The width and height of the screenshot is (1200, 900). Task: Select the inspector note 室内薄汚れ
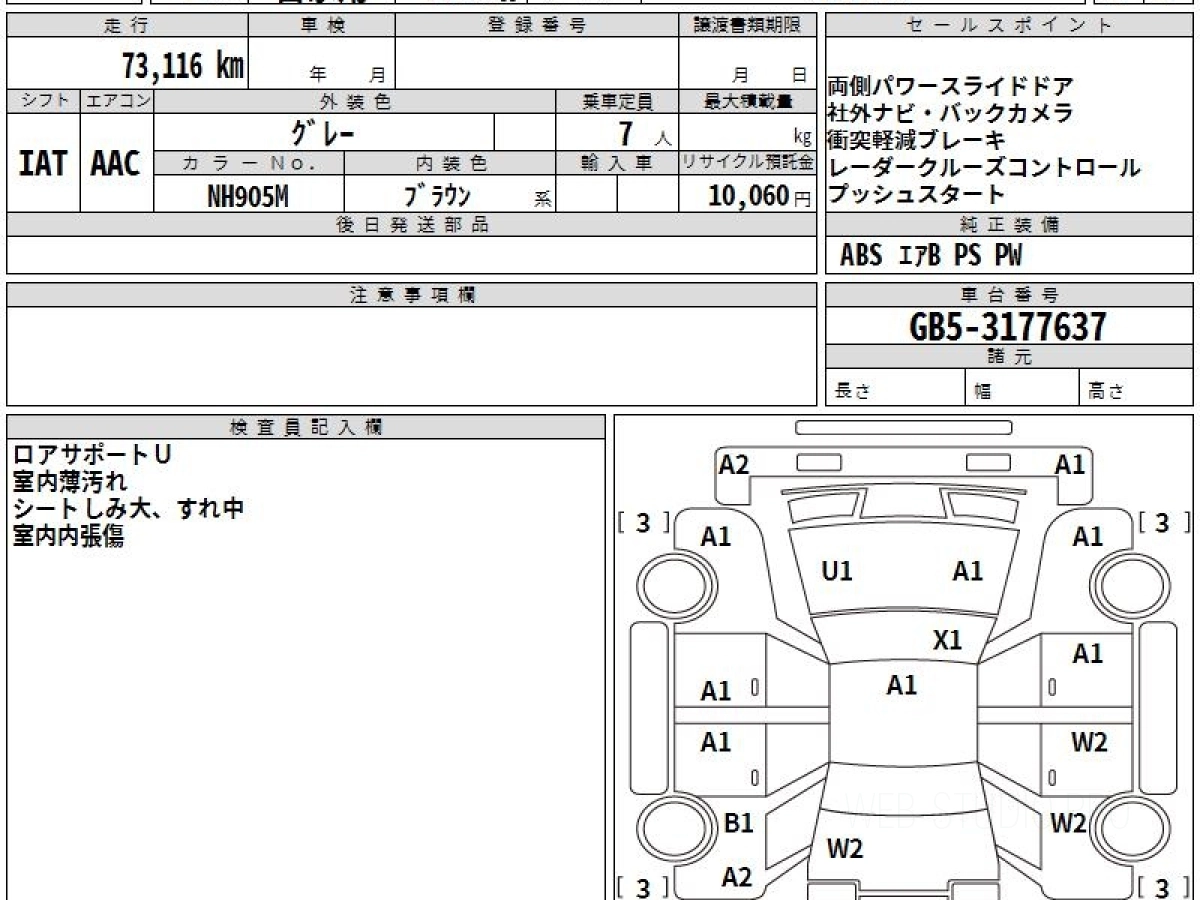(70, 481)
